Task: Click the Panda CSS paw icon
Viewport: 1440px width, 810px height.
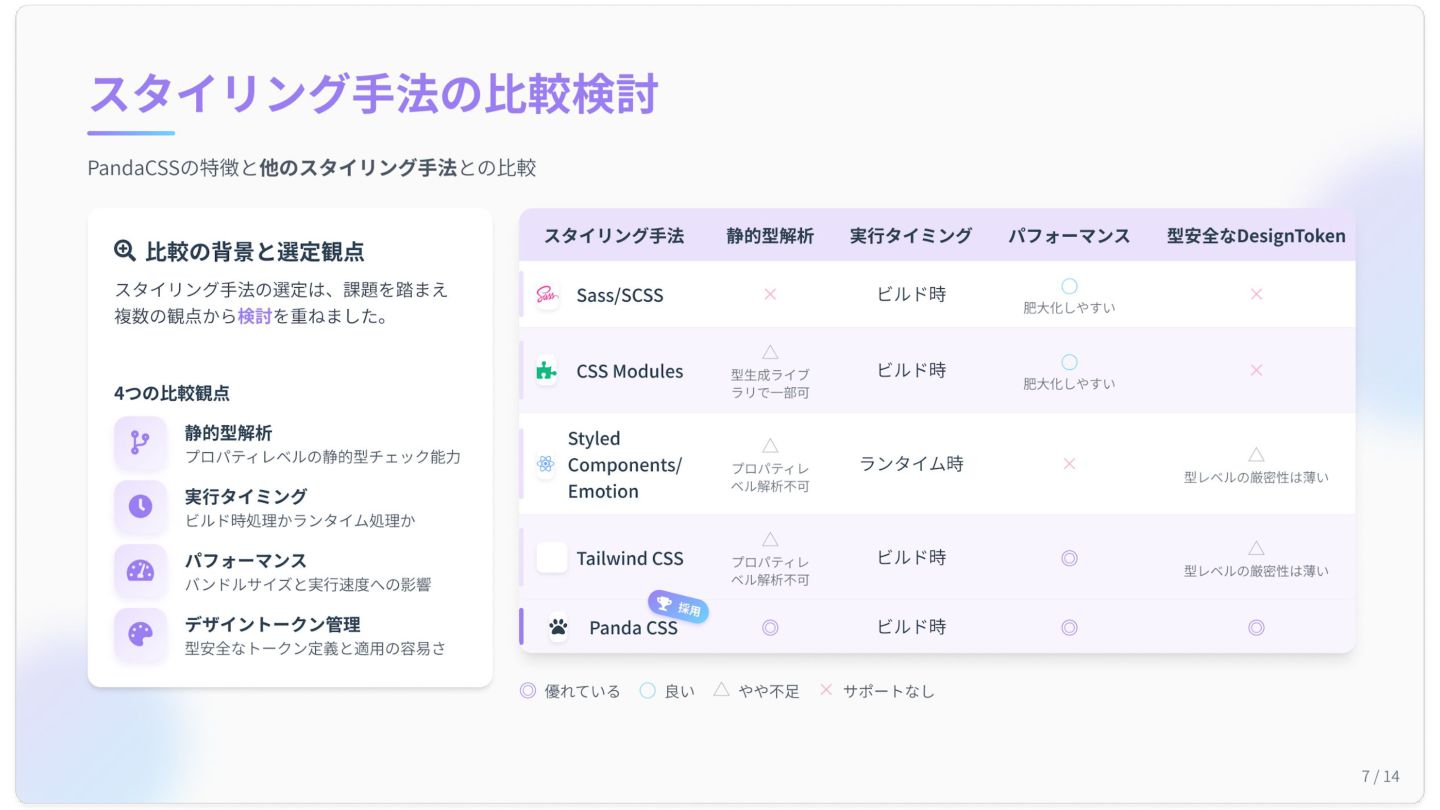Action: pos(558,627)
